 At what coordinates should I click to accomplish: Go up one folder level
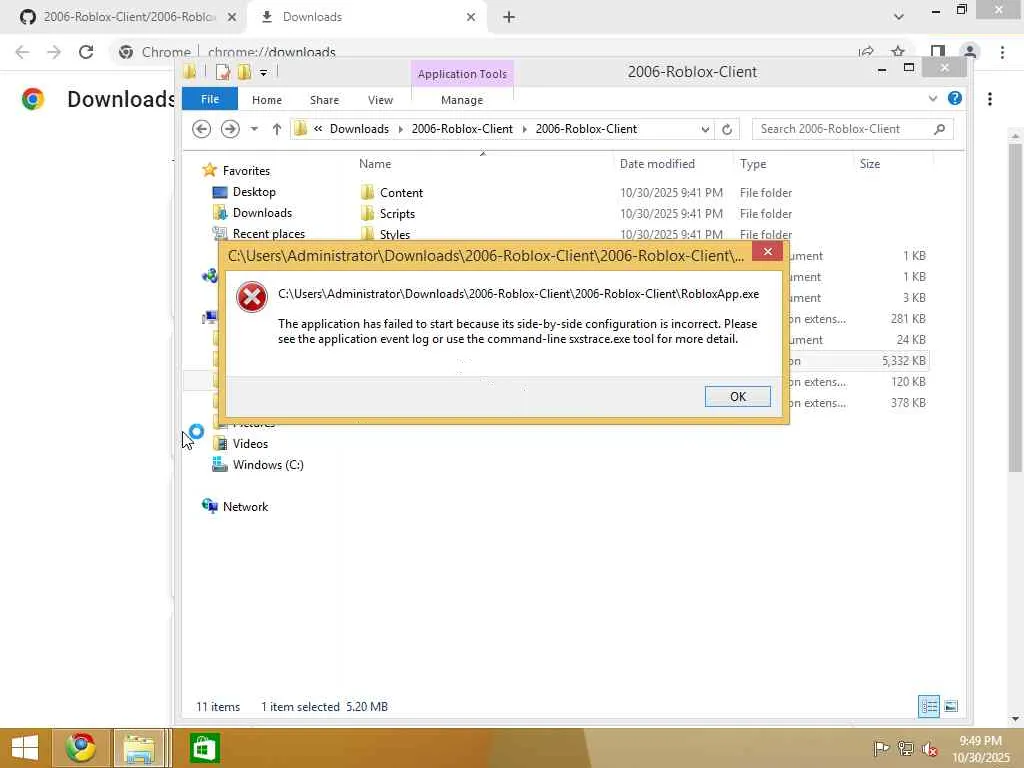click(x=276, y=129)
